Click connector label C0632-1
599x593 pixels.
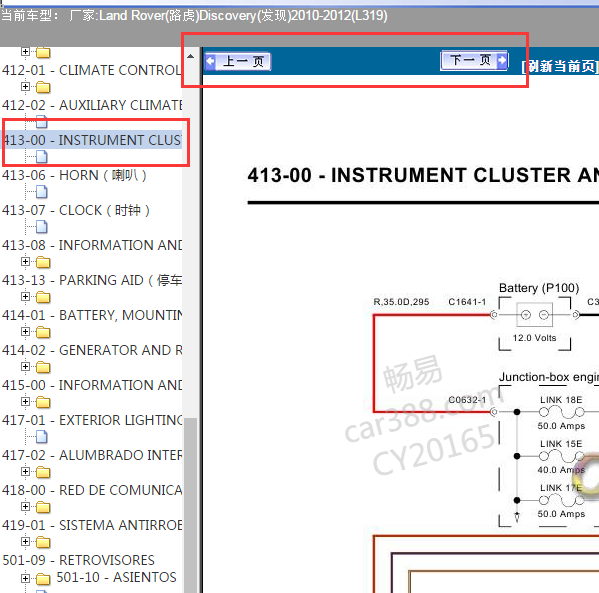(x=467, y=400)
